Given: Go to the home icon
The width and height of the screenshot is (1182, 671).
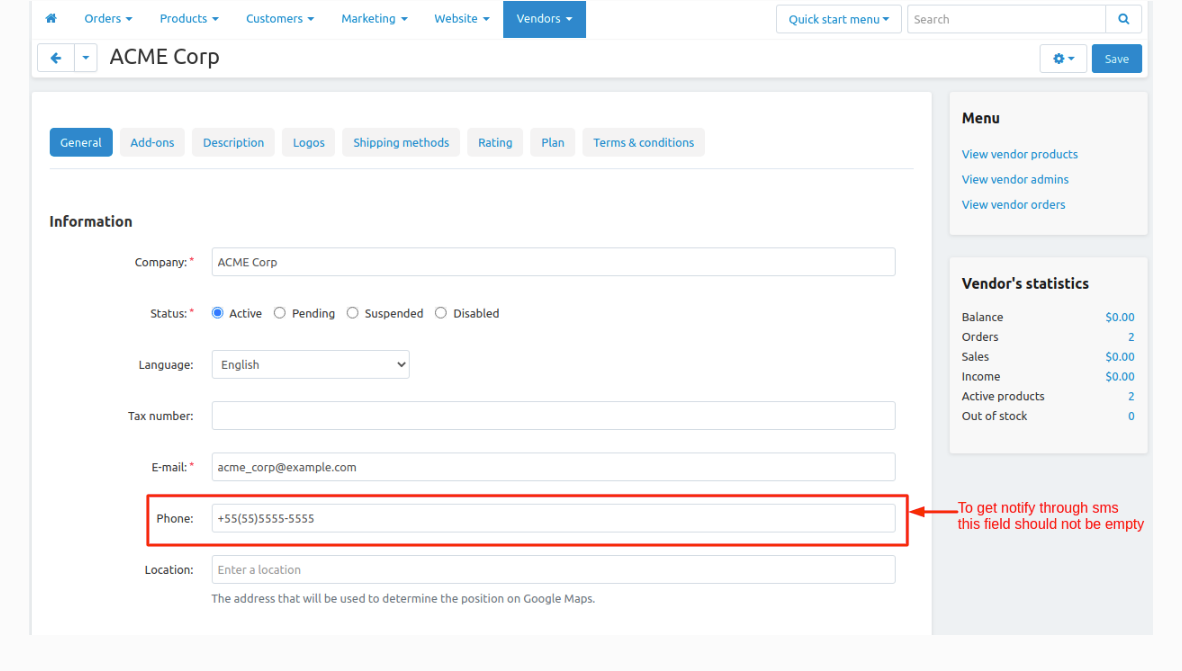Looking at the screenshot, I should (x=51, y=19).
